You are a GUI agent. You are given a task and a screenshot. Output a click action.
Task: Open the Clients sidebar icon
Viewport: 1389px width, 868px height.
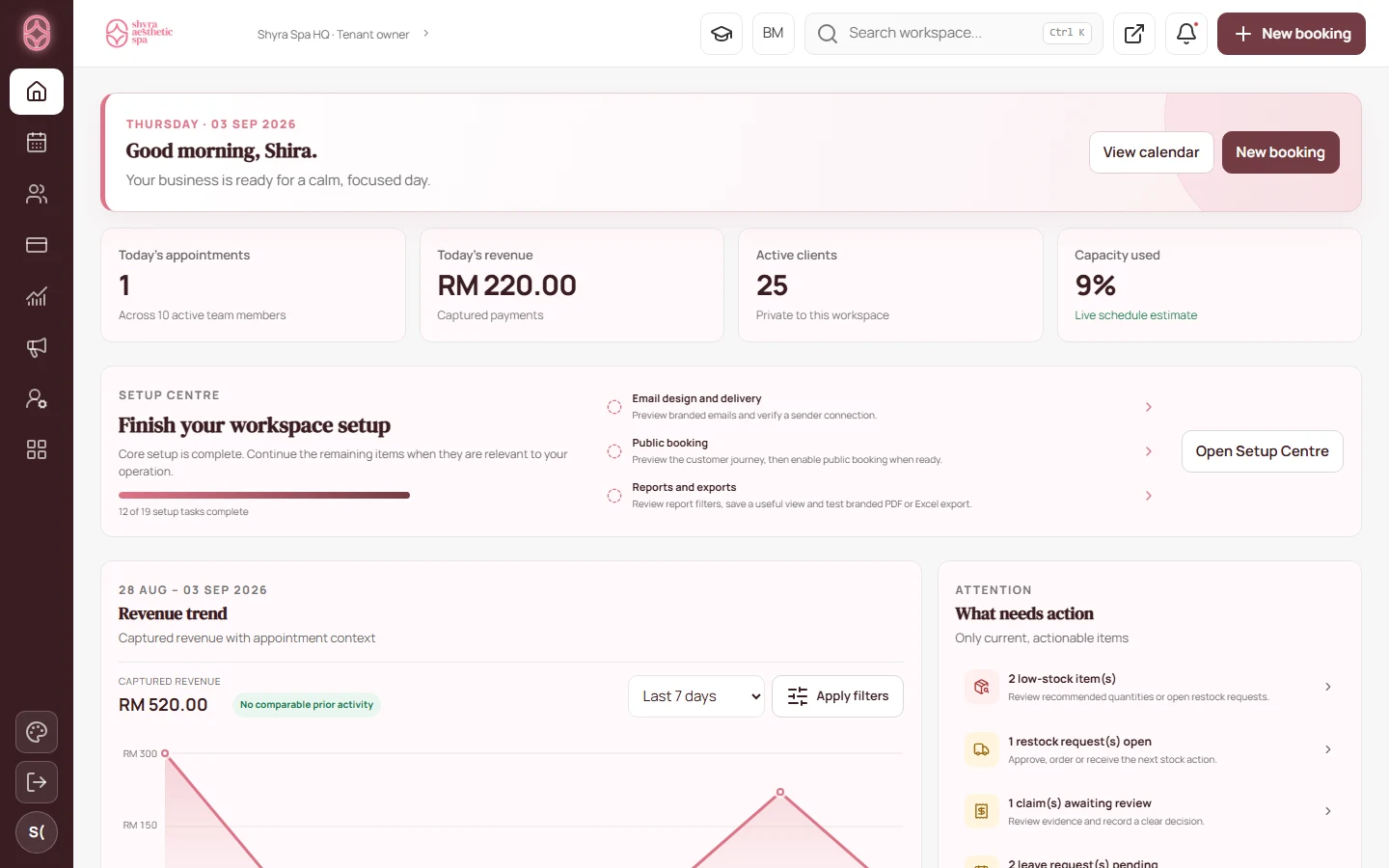click(x=37, y=194)
